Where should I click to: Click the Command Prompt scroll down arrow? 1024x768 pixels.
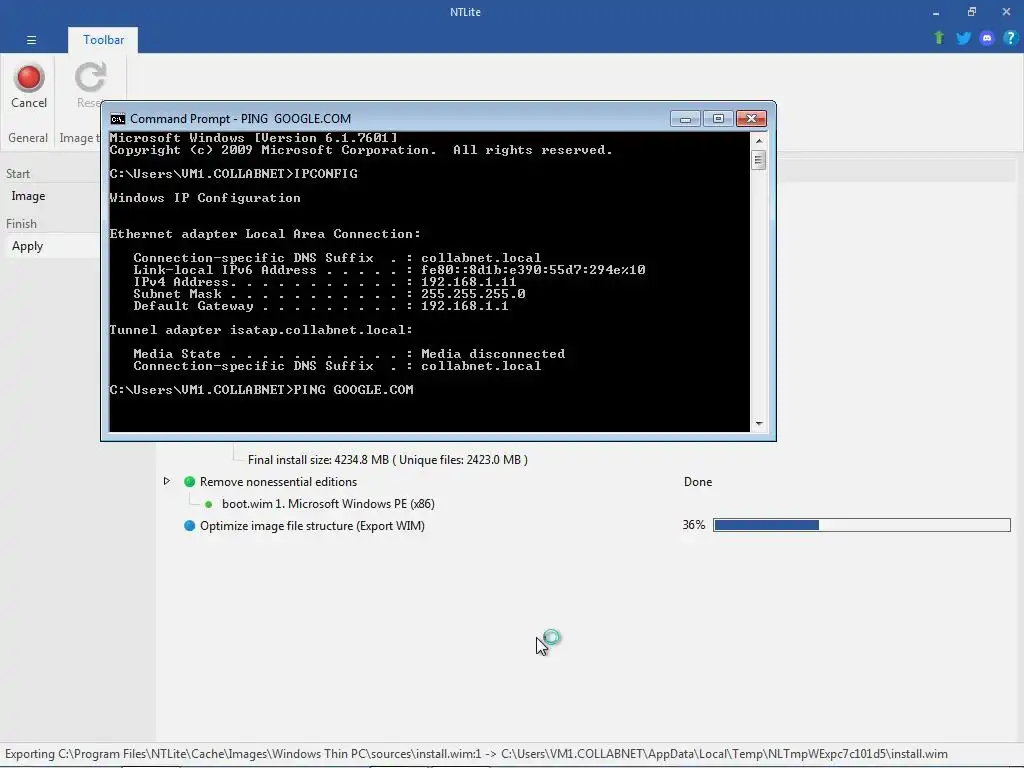coord(758,424)
